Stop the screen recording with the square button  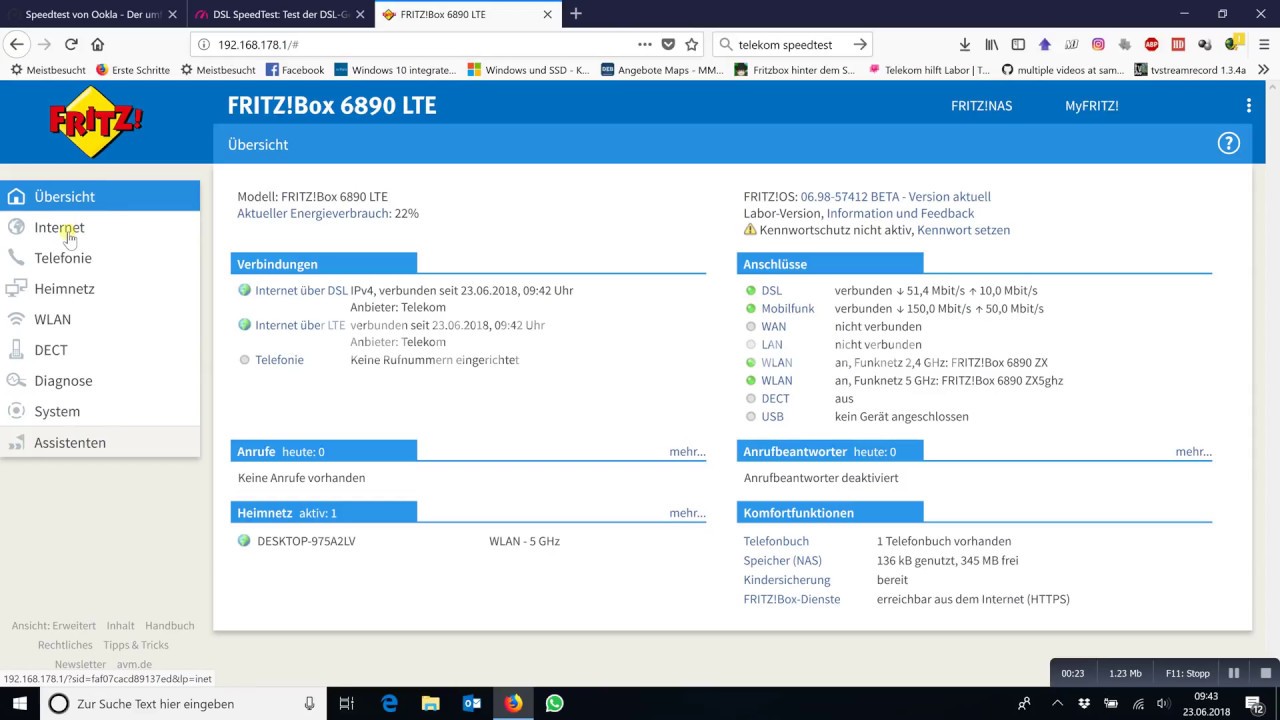click(1265, 673)
